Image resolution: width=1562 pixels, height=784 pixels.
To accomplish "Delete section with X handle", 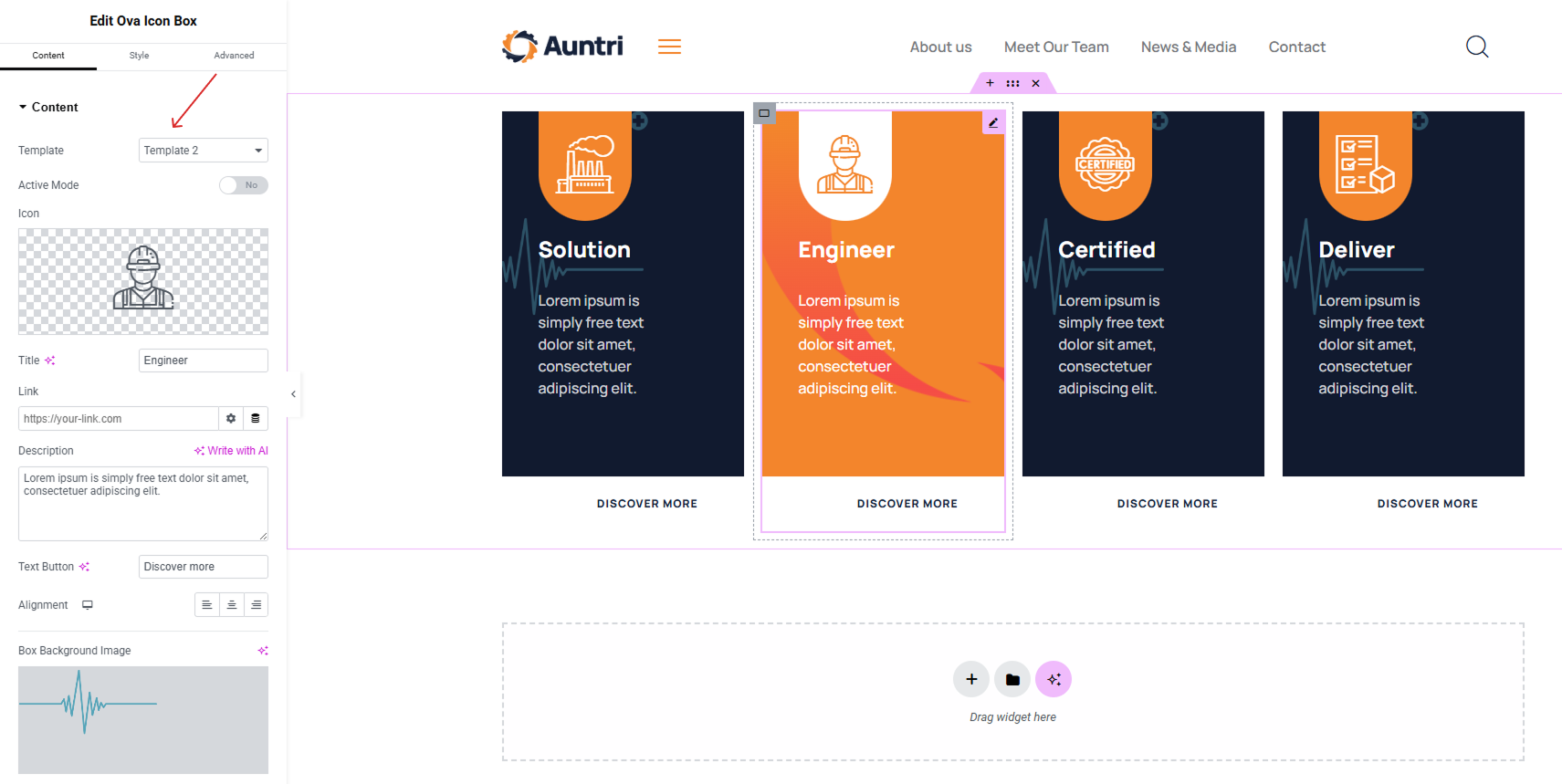I will [x=1035, y=83].
